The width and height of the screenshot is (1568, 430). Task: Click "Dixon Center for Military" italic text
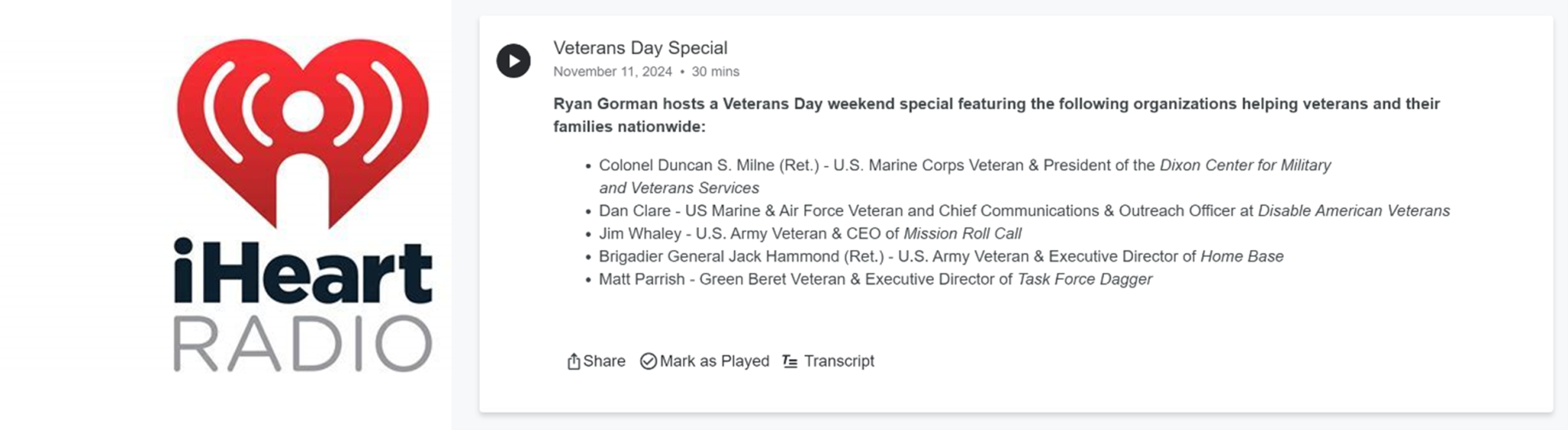1245,165
